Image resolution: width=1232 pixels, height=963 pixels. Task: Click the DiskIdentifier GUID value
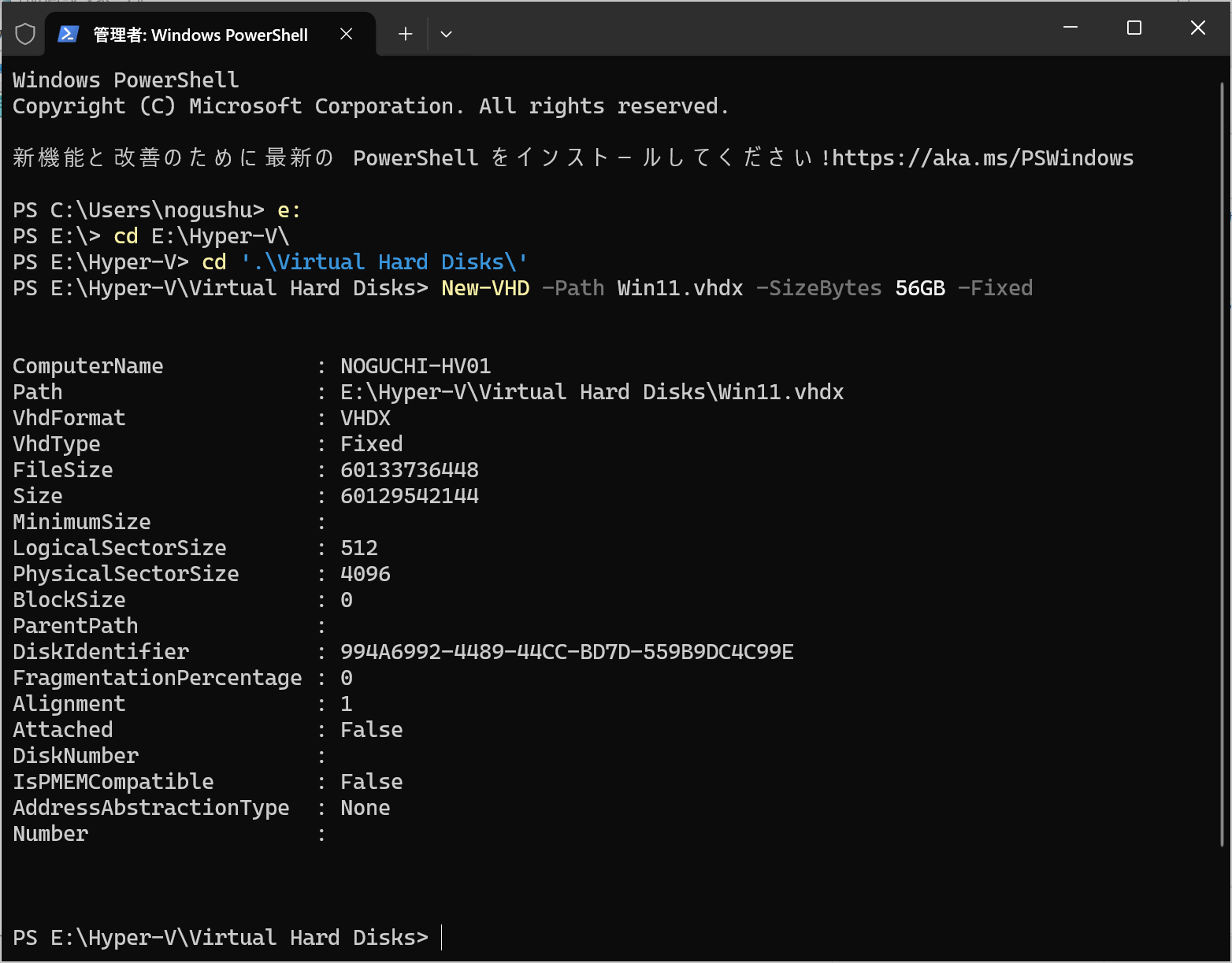pos(567,652)
